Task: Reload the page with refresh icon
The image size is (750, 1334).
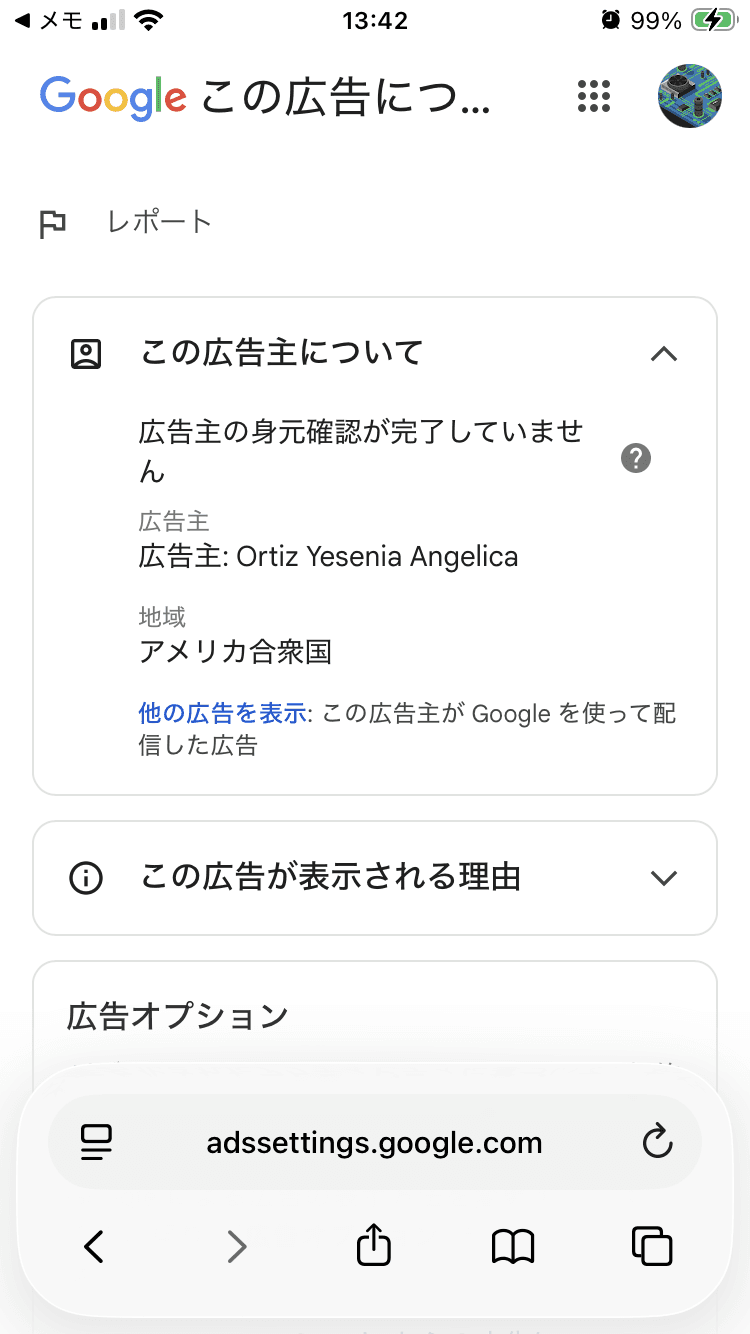Action: tap(657, 1142)
